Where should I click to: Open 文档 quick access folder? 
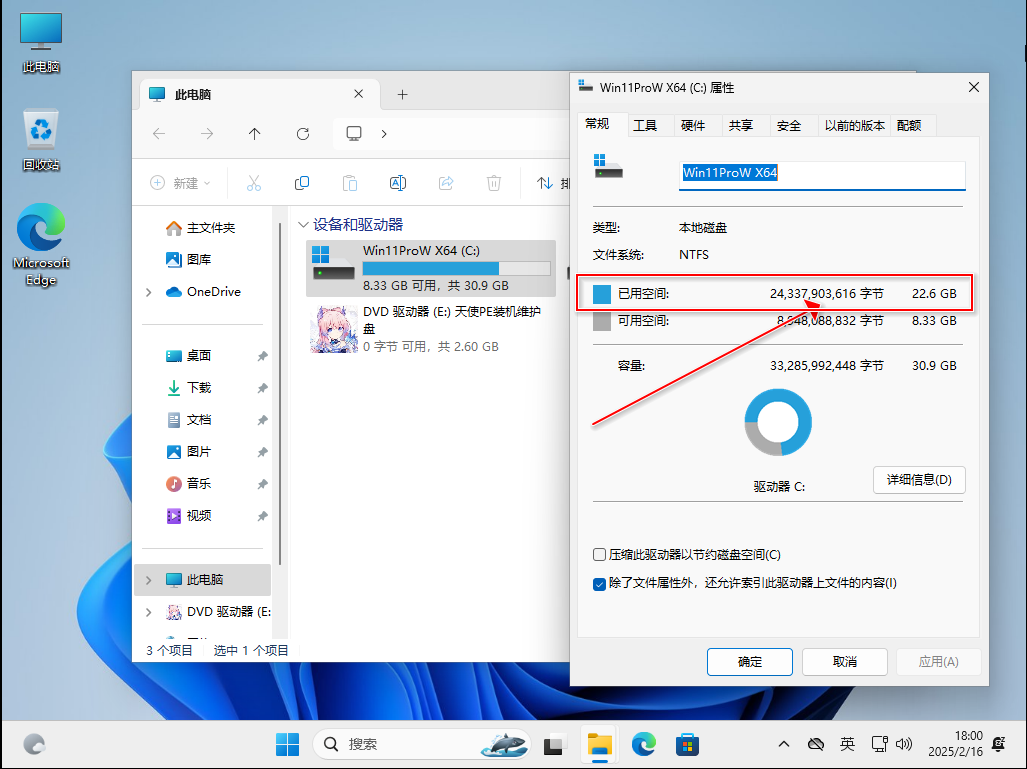[x=189, y=420]
